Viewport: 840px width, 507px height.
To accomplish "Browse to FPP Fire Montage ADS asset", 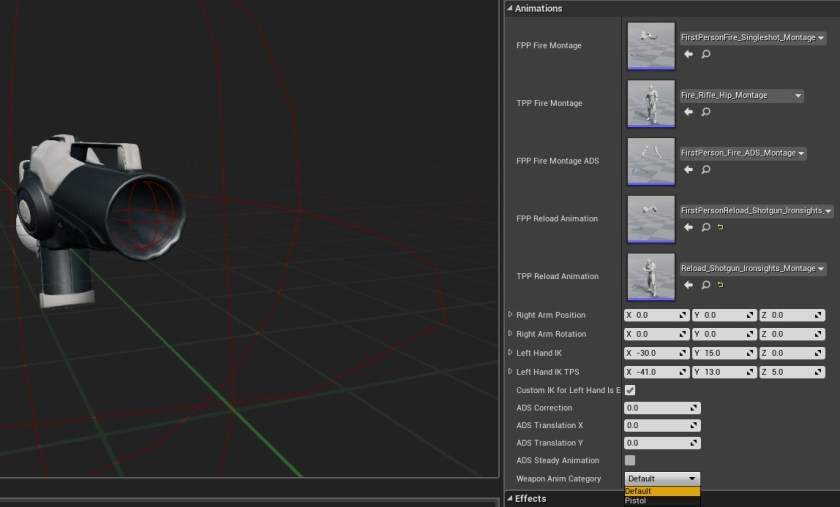I will [x=706, y=170].
